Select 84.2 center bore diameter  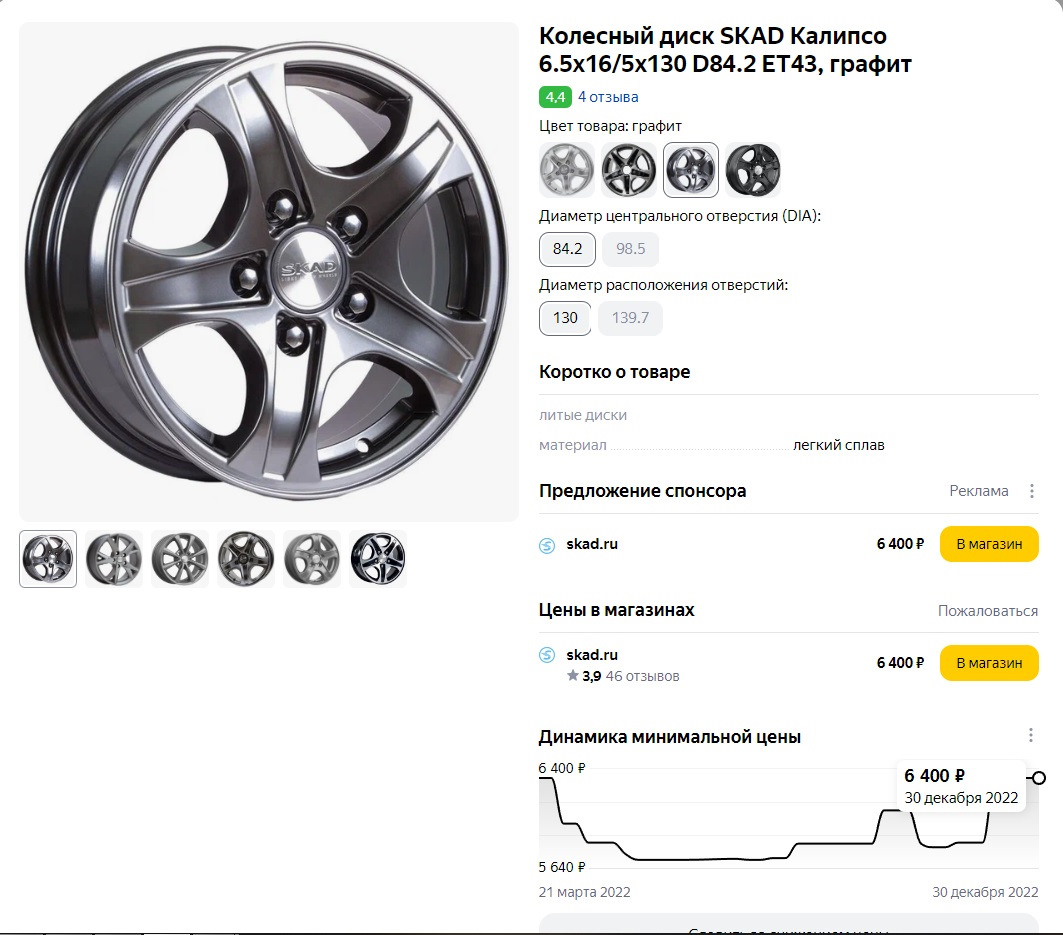[567, 249]
